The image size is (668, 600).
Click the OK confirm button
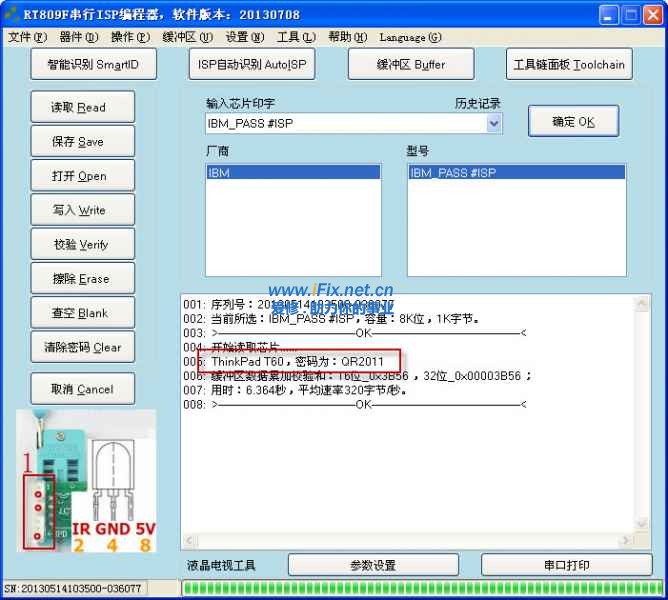tap(573, 122)
